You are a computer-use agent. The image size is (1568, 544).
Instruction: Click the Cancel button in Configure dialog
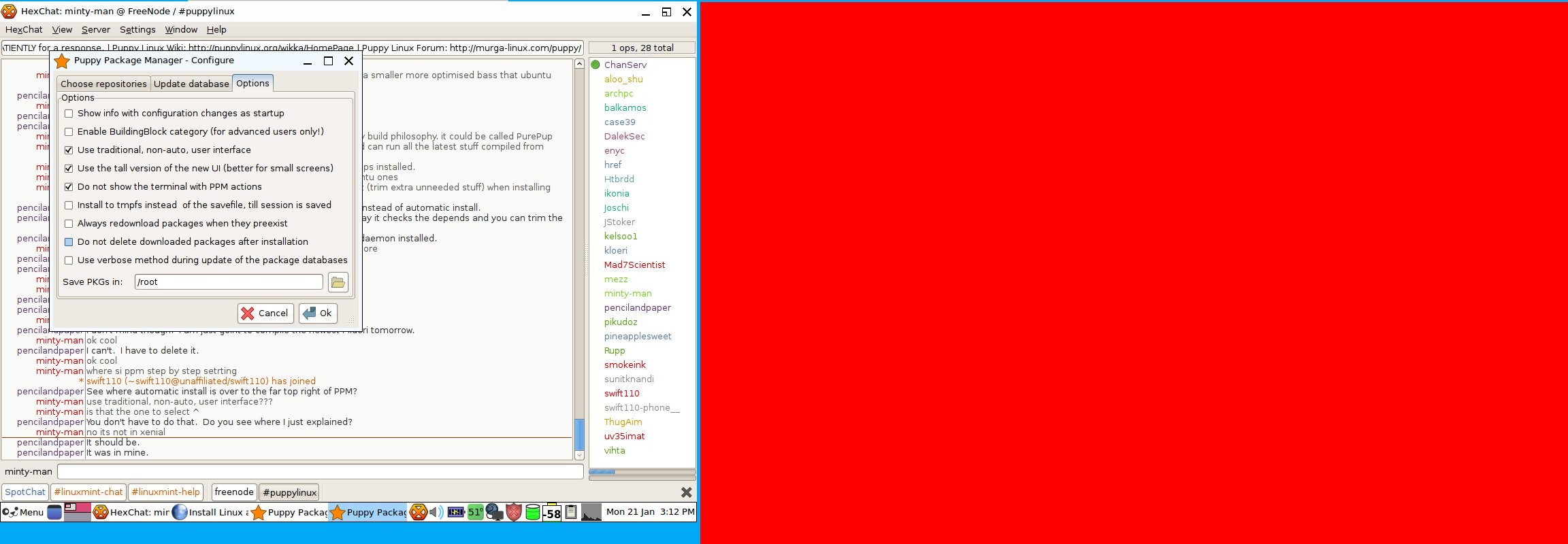[265, 313]
